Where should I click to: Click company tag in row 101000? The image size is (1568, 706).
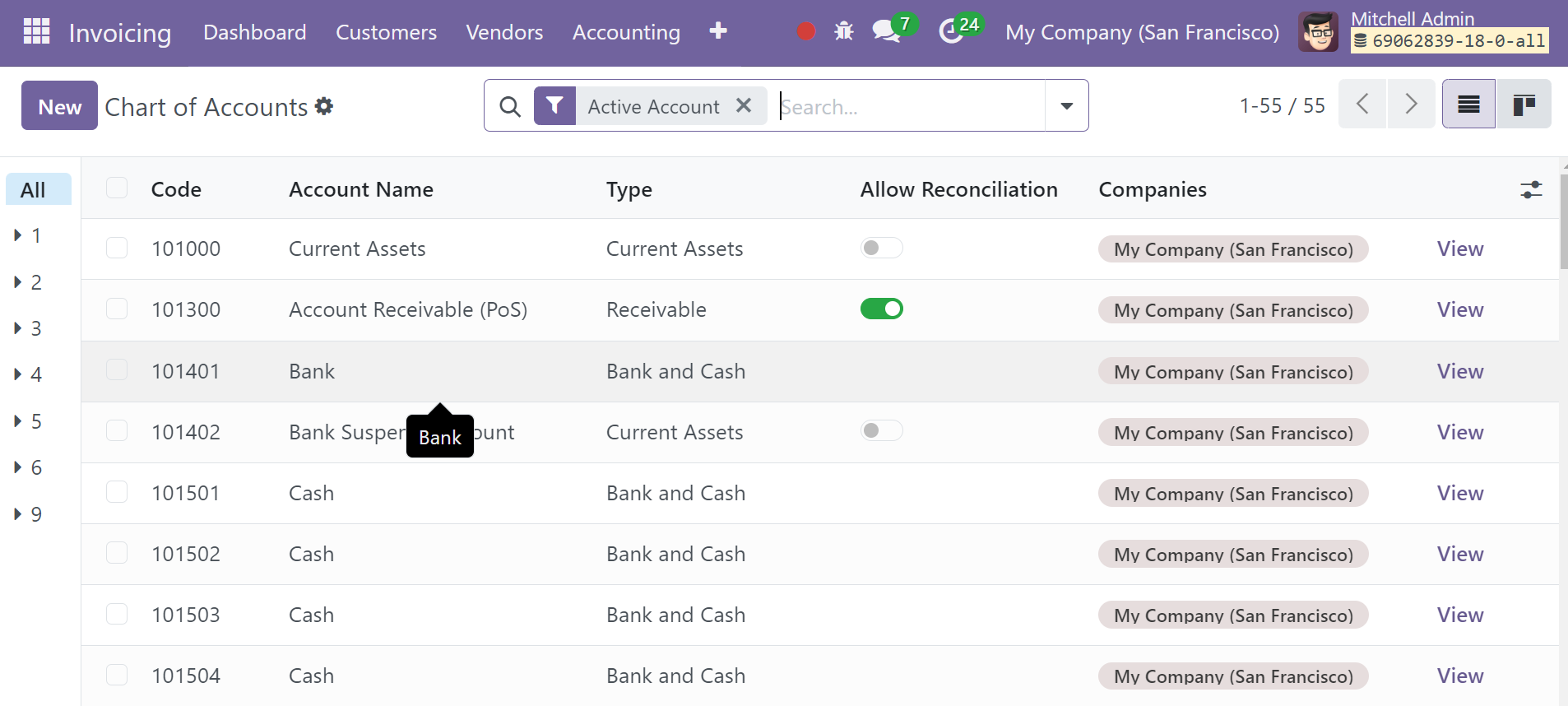[1233, 249]
